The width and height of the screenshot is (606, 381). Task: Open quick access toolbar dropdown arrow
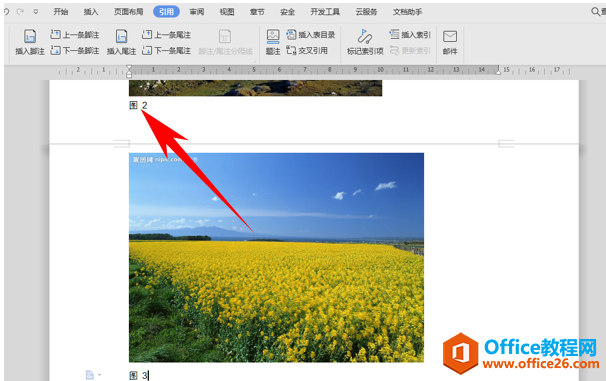(x=36, y=12)
